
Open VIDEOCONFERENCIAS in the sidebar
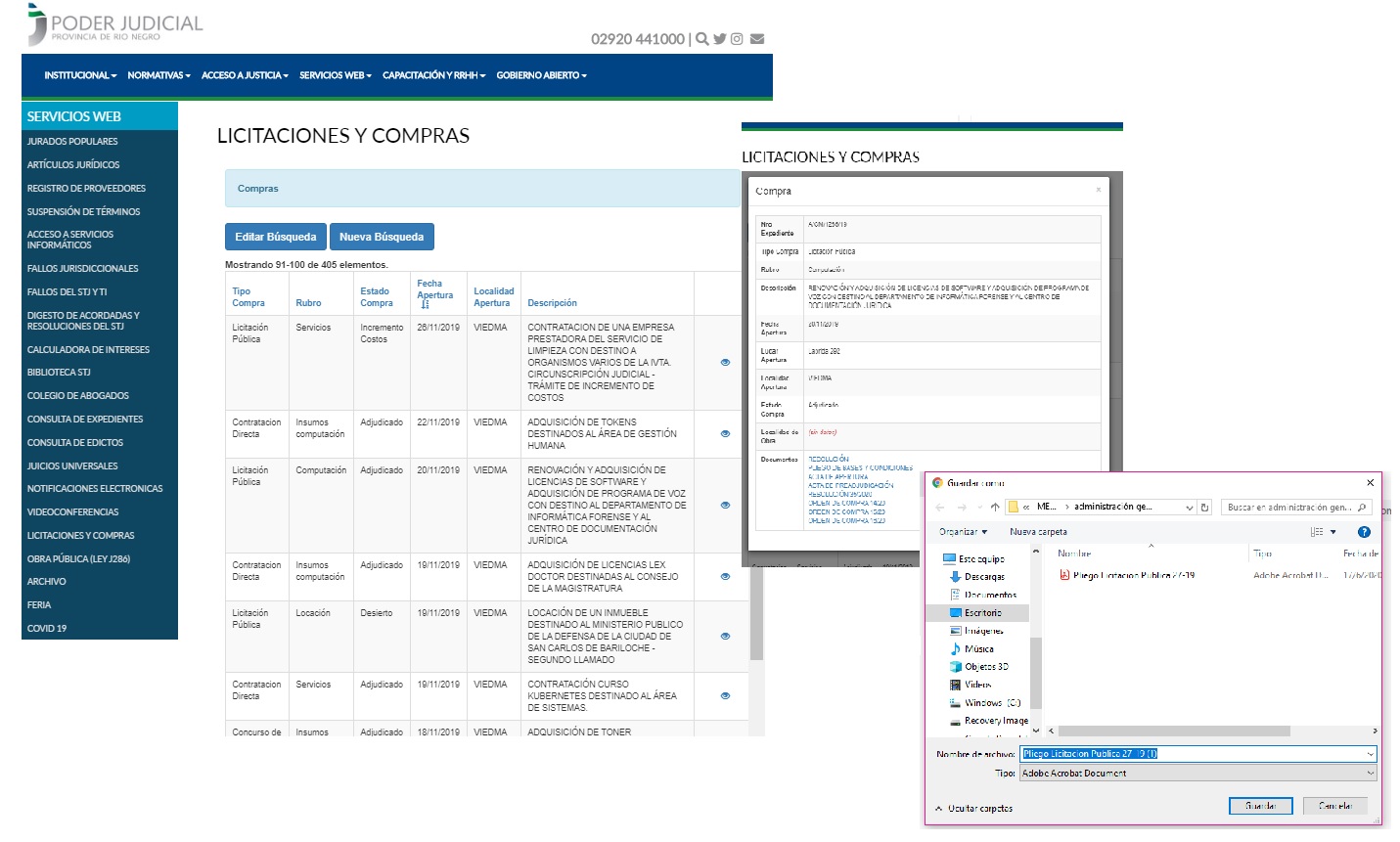pyautogui.click(x=72, y=512)
